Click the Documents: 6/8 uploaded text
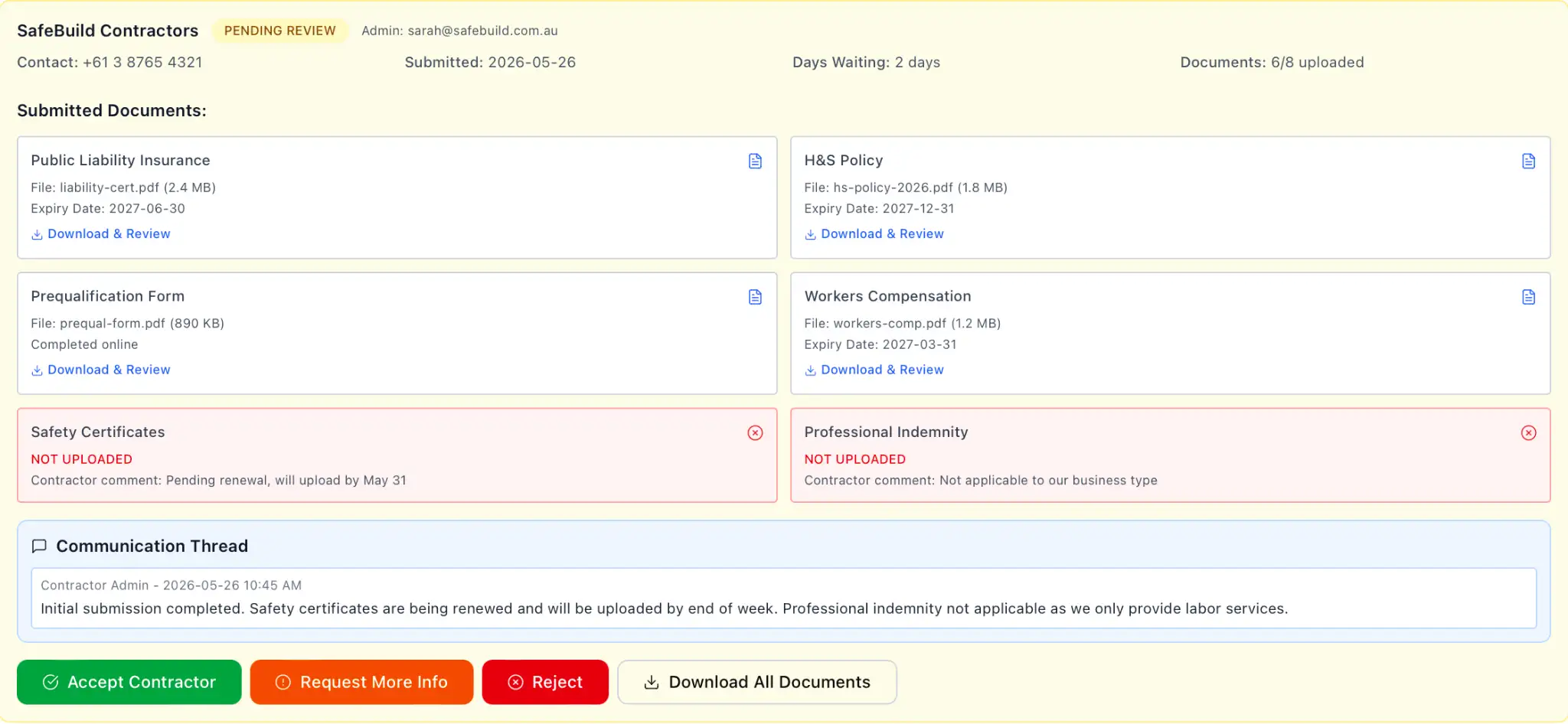Image resolution: width=1568 pixels, height=724 pixels. [x=1272, y=63]
